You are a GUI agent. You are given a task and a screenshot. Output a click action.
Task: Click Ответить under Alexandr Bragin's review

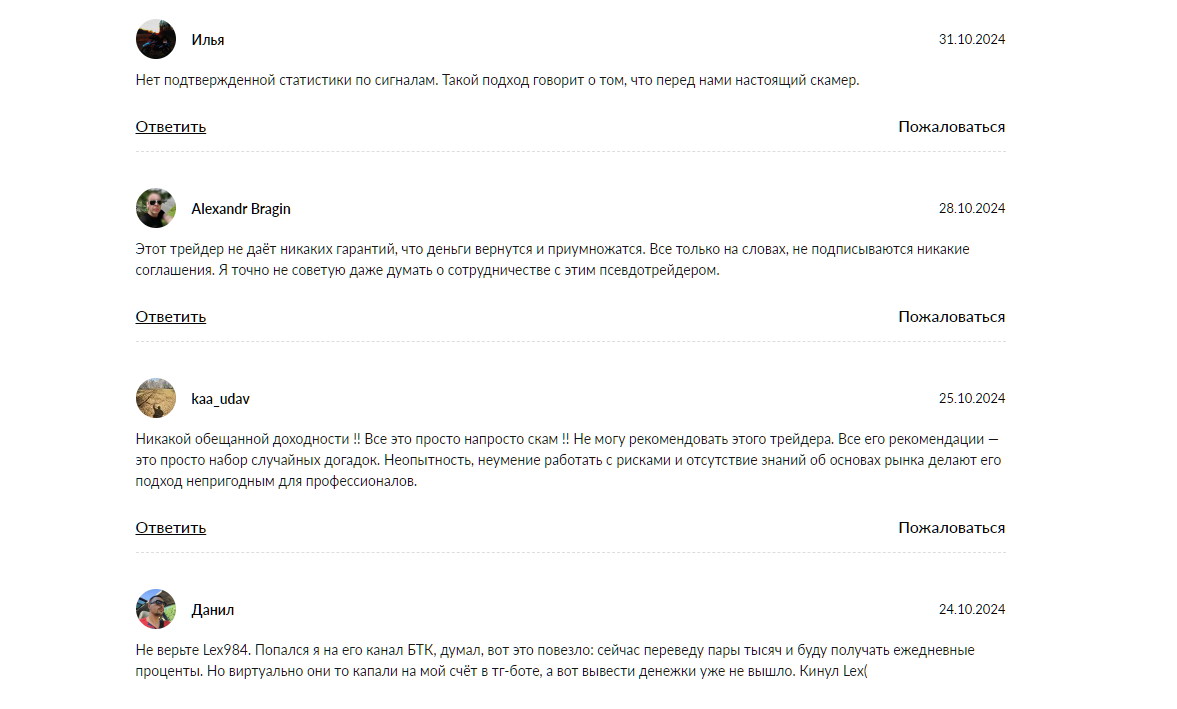[170, 317]
